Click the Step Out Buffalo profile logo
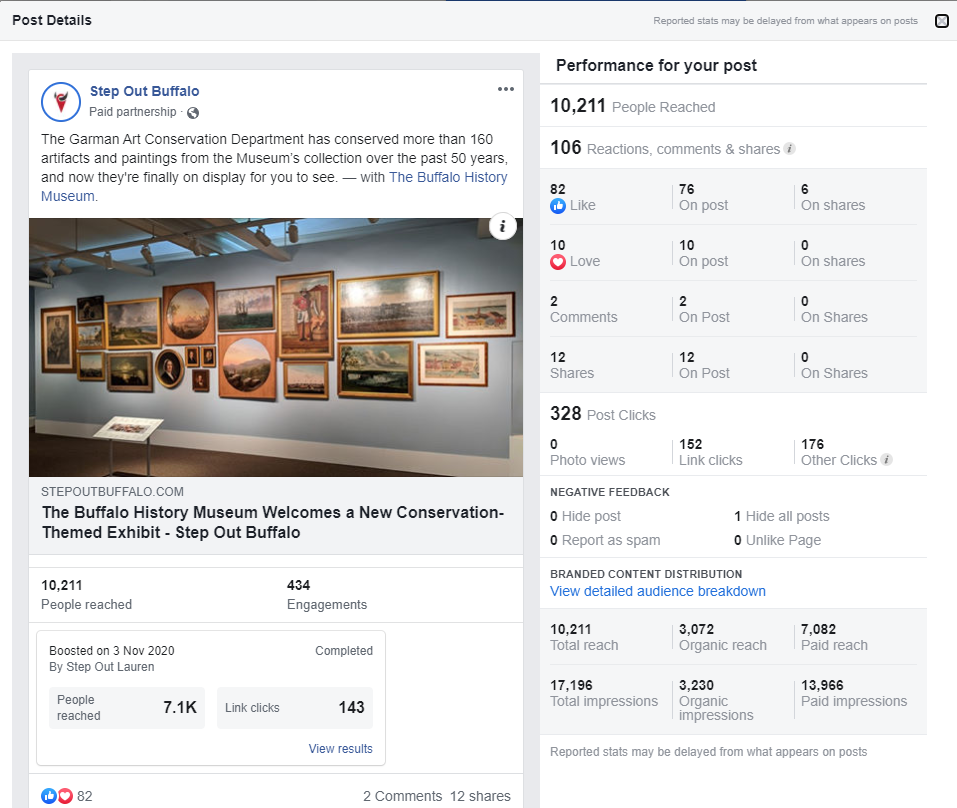 [60, 102]
